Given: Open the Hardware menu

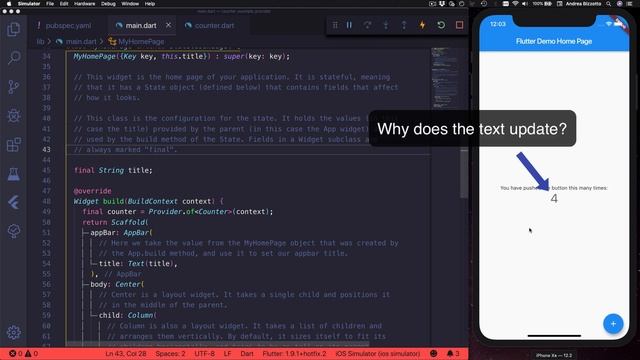Looking at the screenshot, I should [x=84, y=4].
